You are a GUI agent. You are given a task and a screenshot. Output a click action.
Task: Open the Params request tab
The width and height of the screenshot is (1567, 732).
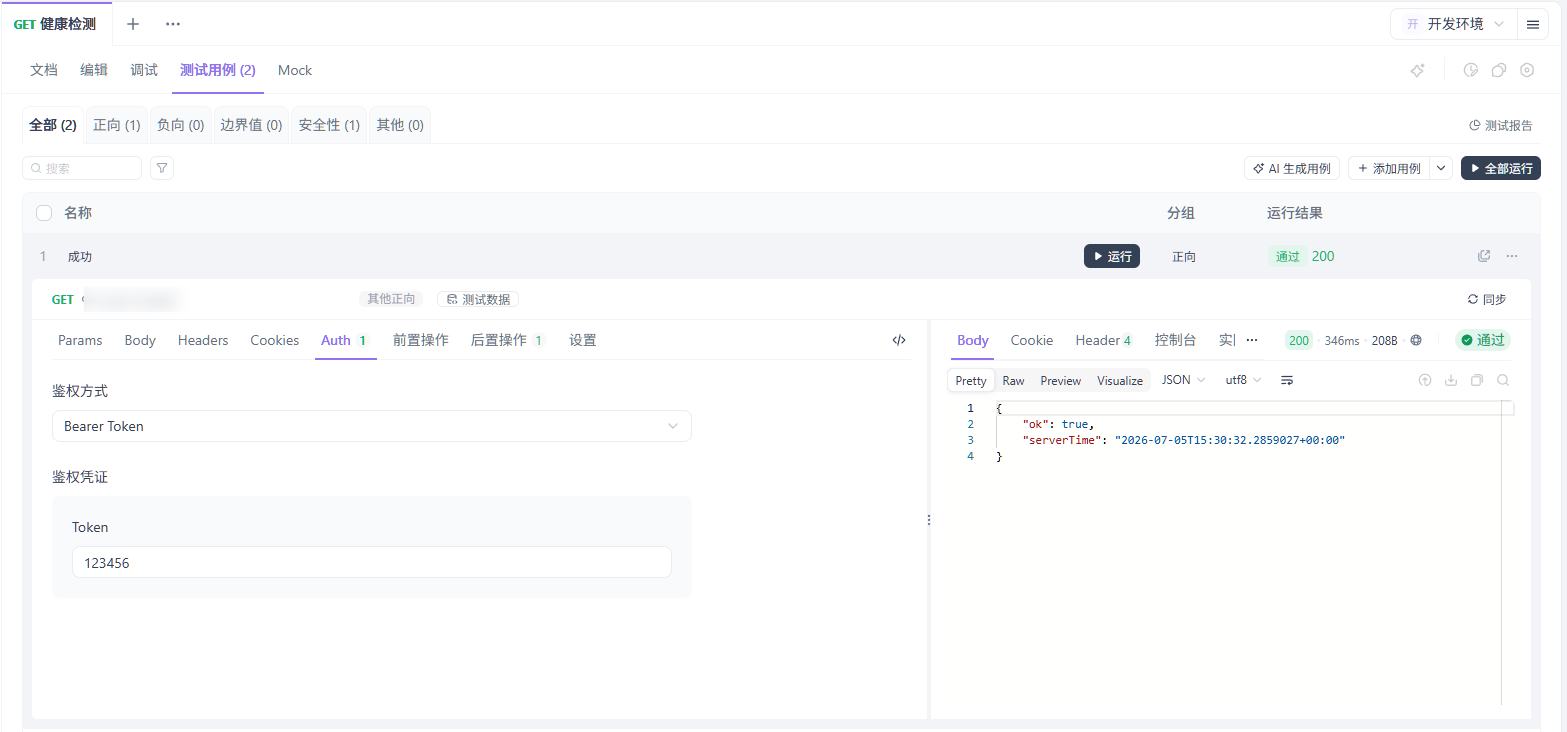pos(80,340)
